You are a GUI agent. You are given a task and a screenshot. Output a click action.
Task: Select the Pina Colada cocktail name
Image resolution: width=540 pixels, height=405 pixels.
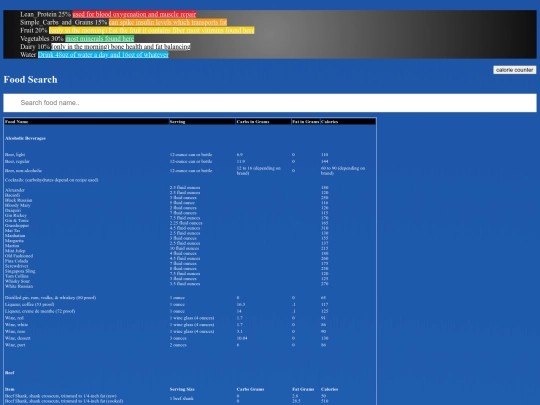17,261
